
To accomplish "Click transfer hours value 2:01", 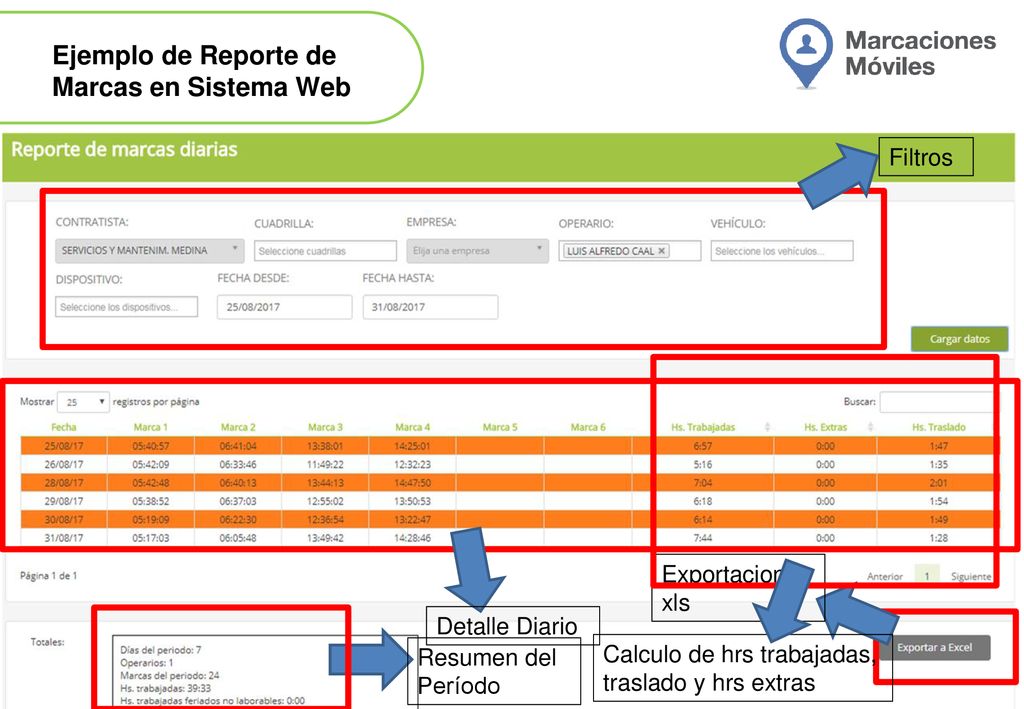I will [938, 482].
